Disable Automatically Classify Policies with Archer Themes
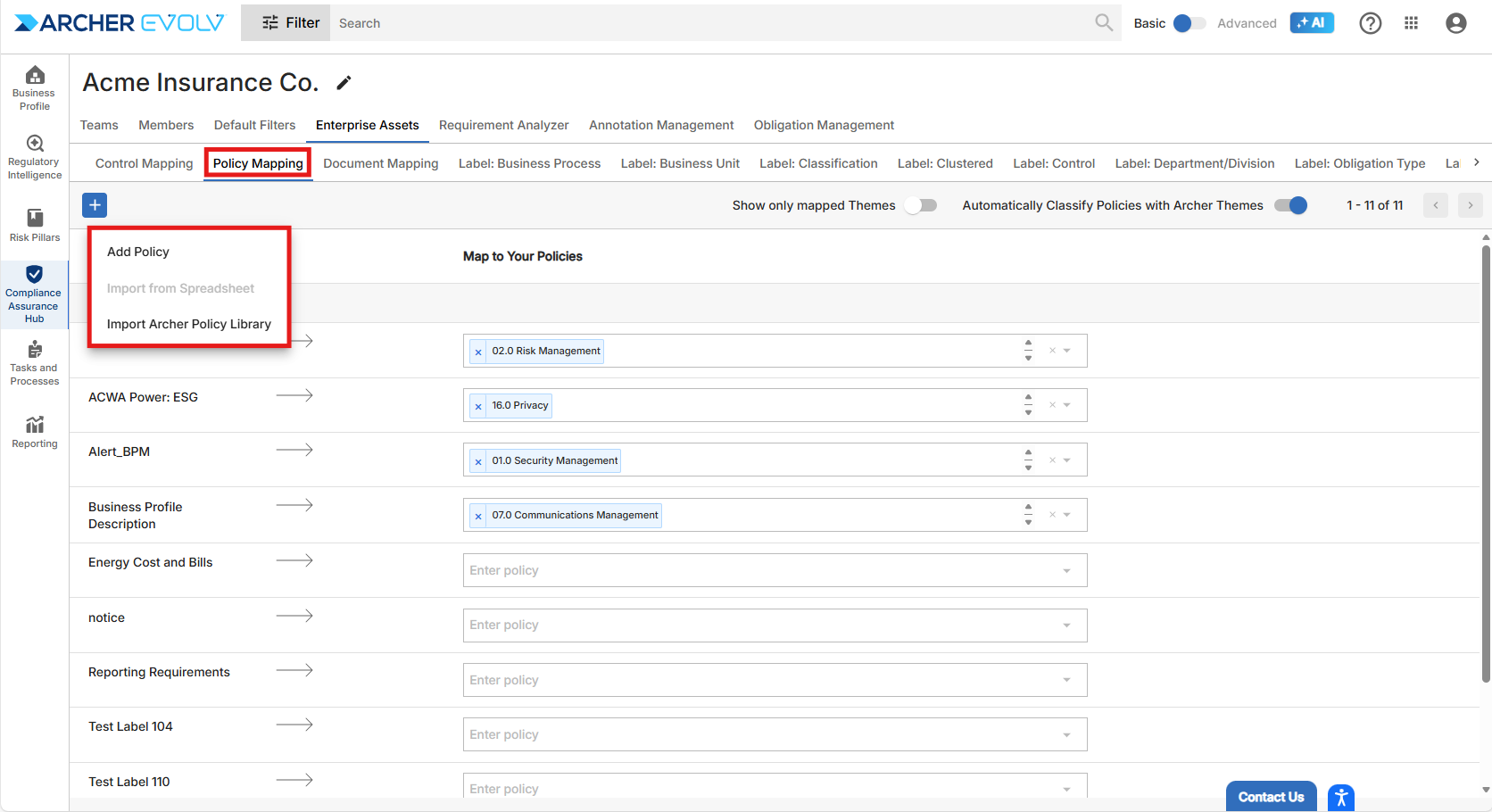The image size is (1492, 812). (x=1290, y=205)
